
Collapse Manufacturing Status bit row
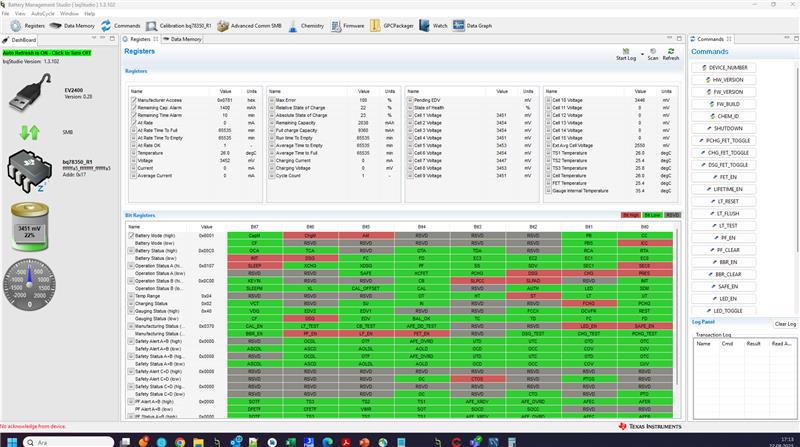click(131, 326)
